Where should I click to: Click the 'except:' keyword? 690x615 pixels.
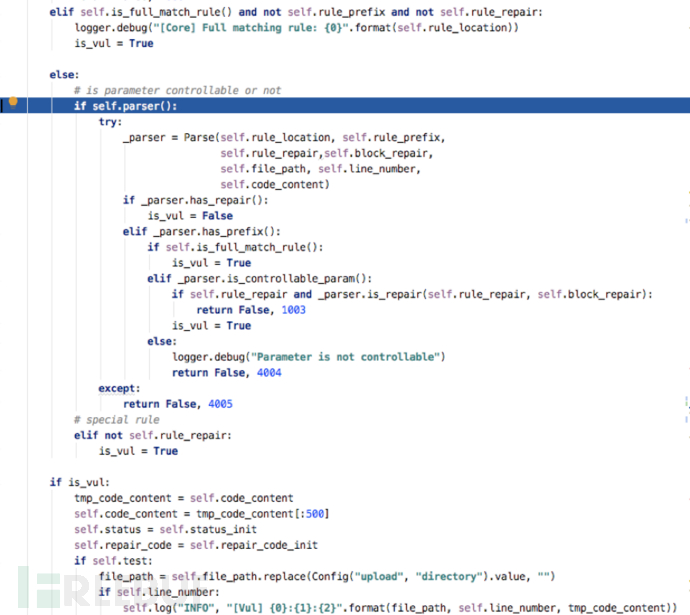(x=119, y=388)
